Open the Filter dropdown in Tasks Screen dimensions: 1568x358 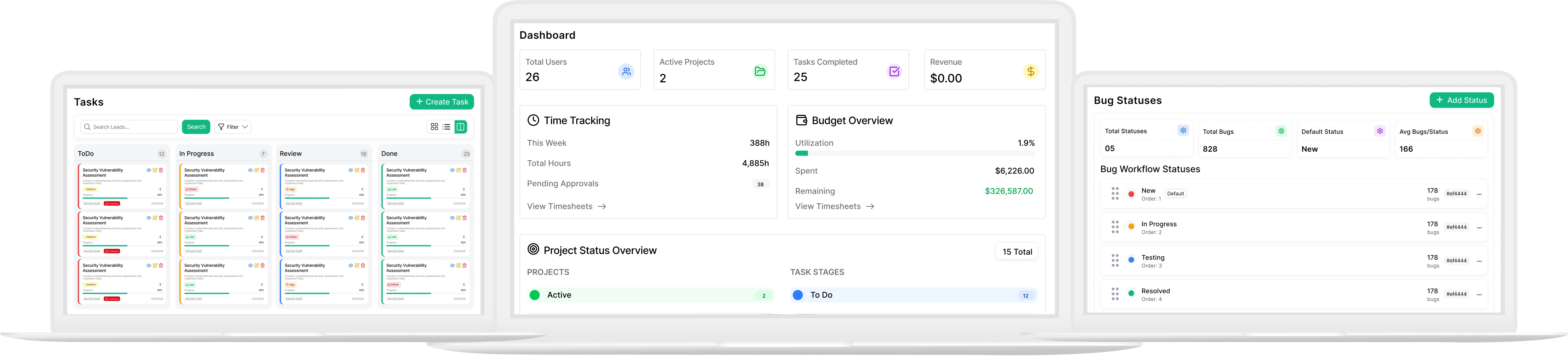click(x=233, y=127)
